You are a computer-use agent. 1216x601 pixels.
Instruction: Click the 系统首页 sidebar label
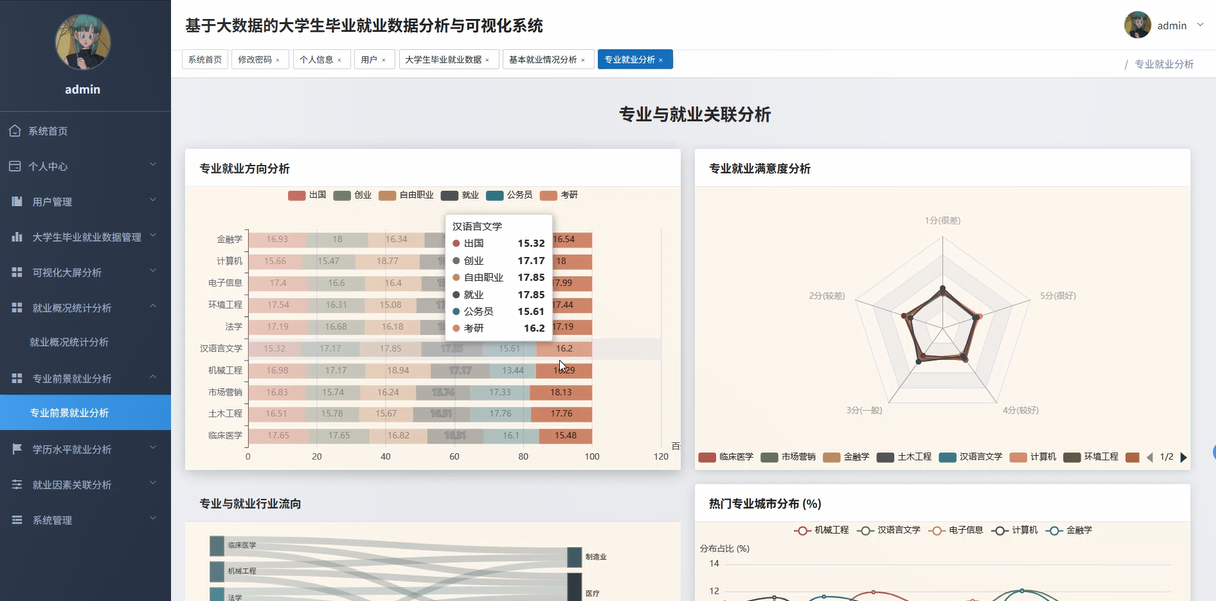click(48, 131)
